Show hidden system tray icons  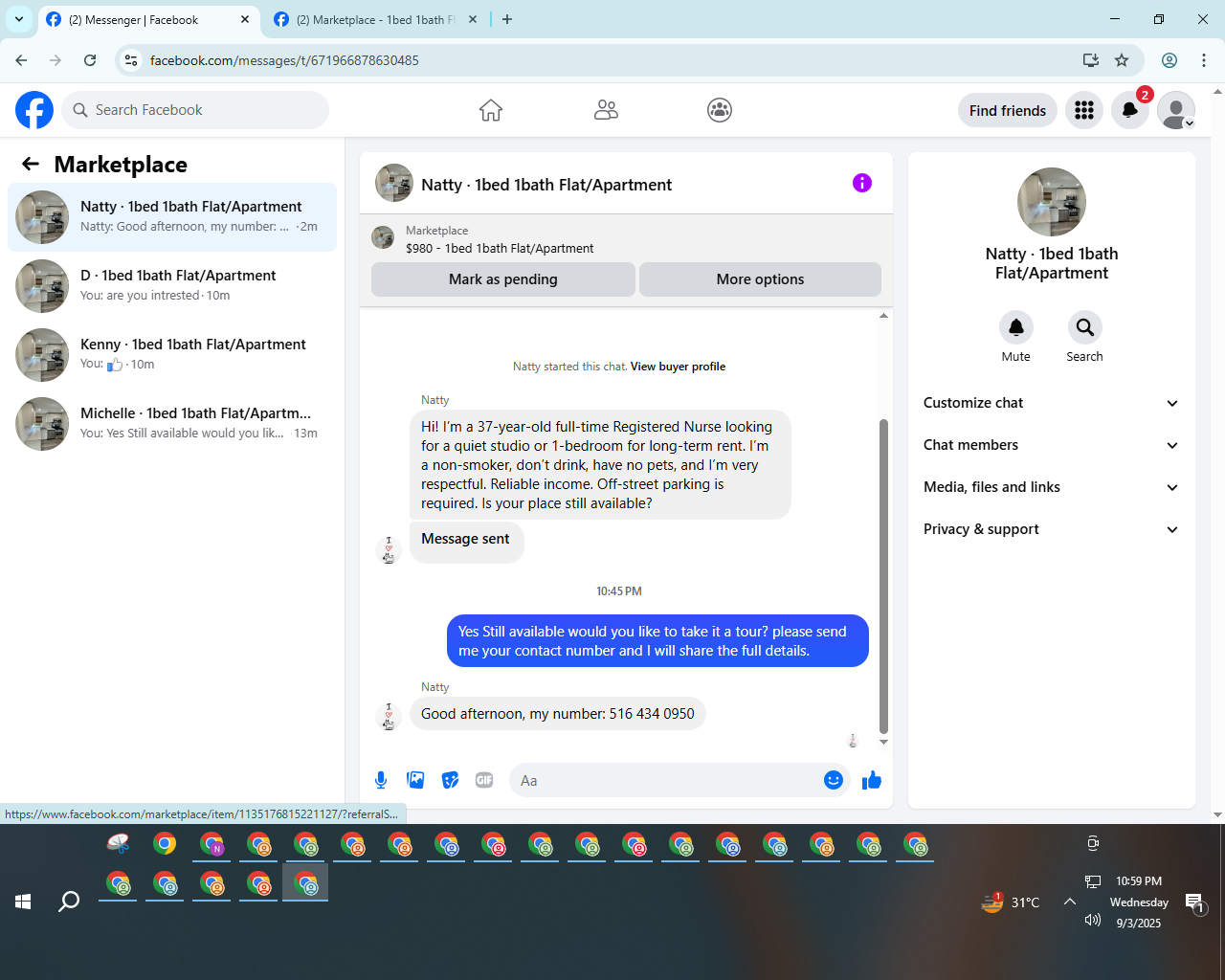click(x=1070, y=902)
